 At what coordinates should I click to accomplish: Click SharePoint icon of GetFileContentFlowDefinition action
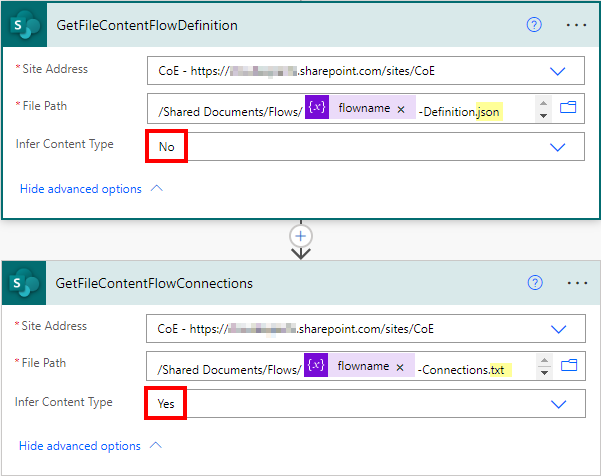[x=25, y=25]
